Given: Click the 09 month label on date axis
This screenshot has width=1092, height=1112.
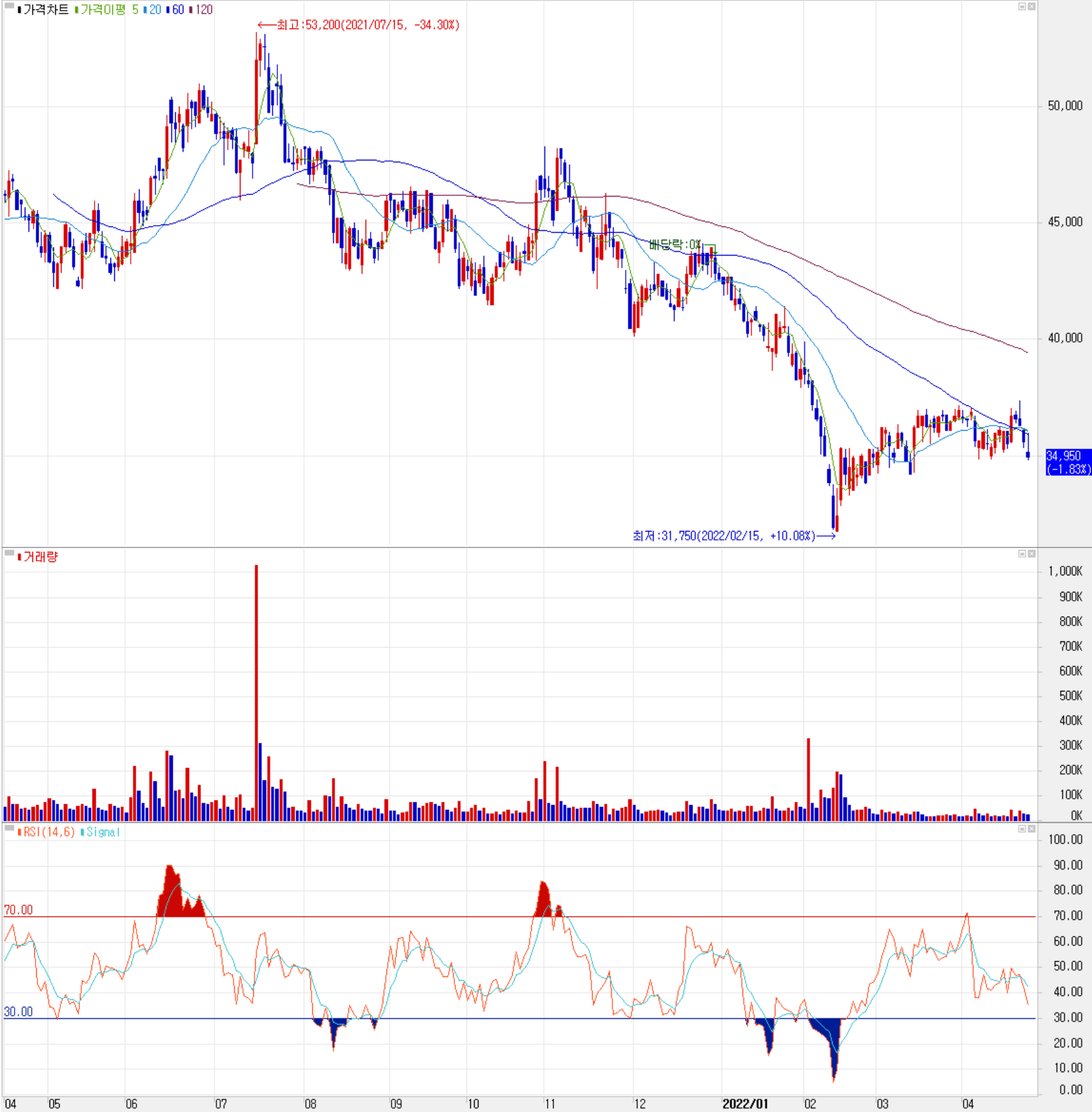Looking at the screenshot, I should tap(396, 1104).
